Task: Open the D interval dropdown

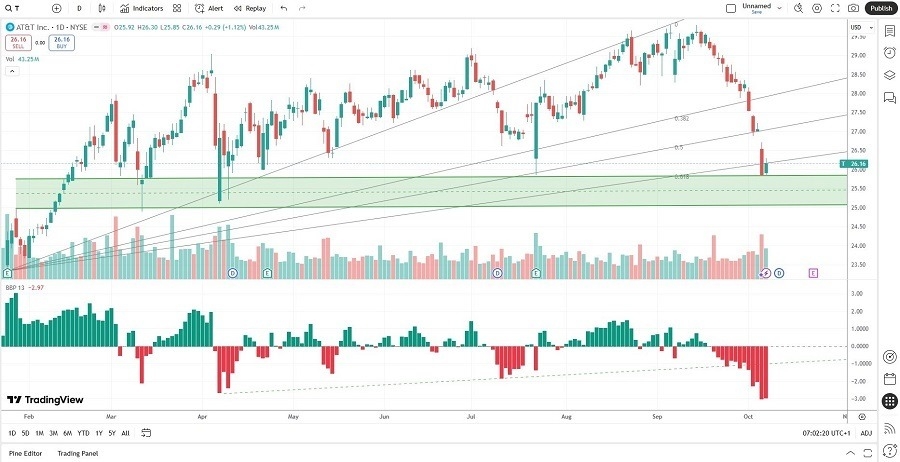Action: coord(80,8)
